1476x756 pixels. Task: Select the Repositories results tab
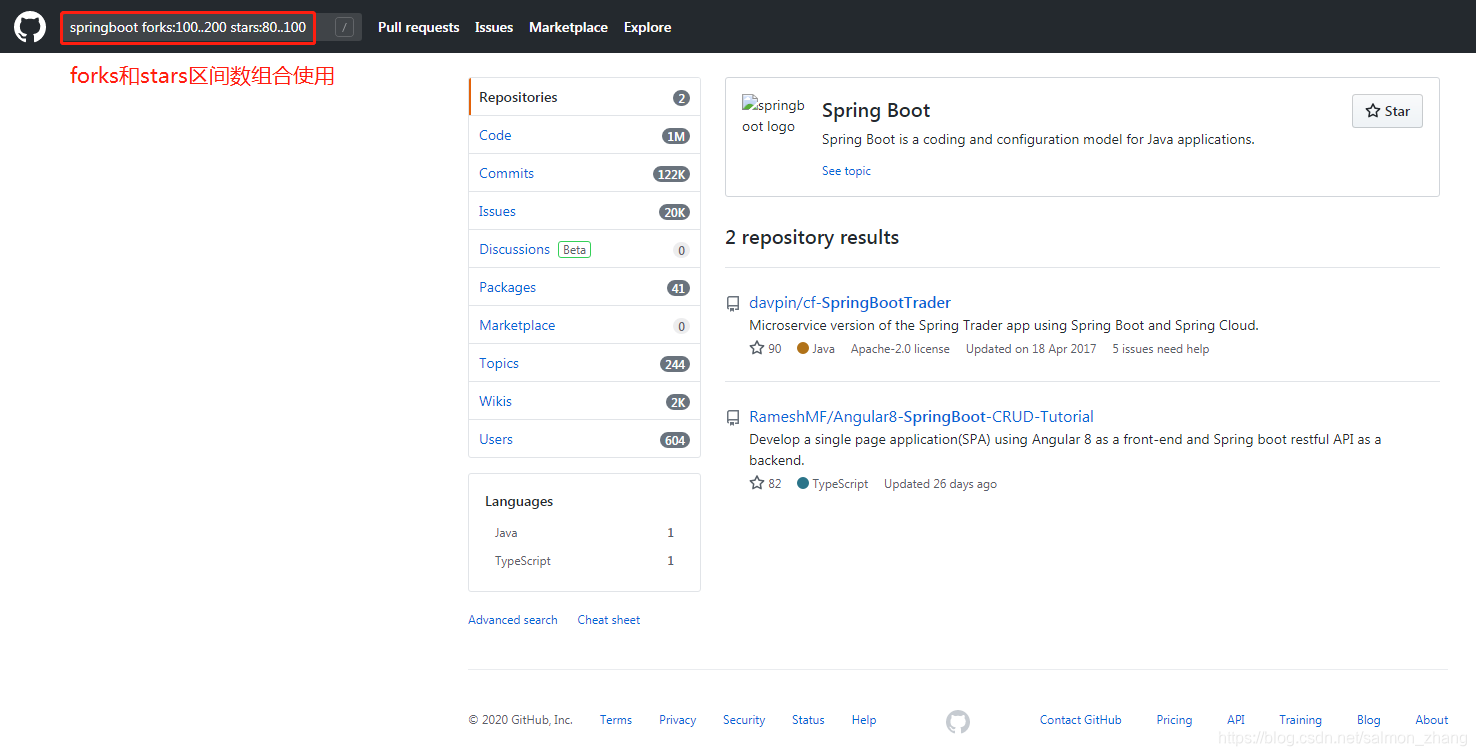pyautogui.click(x=584, y=97)
